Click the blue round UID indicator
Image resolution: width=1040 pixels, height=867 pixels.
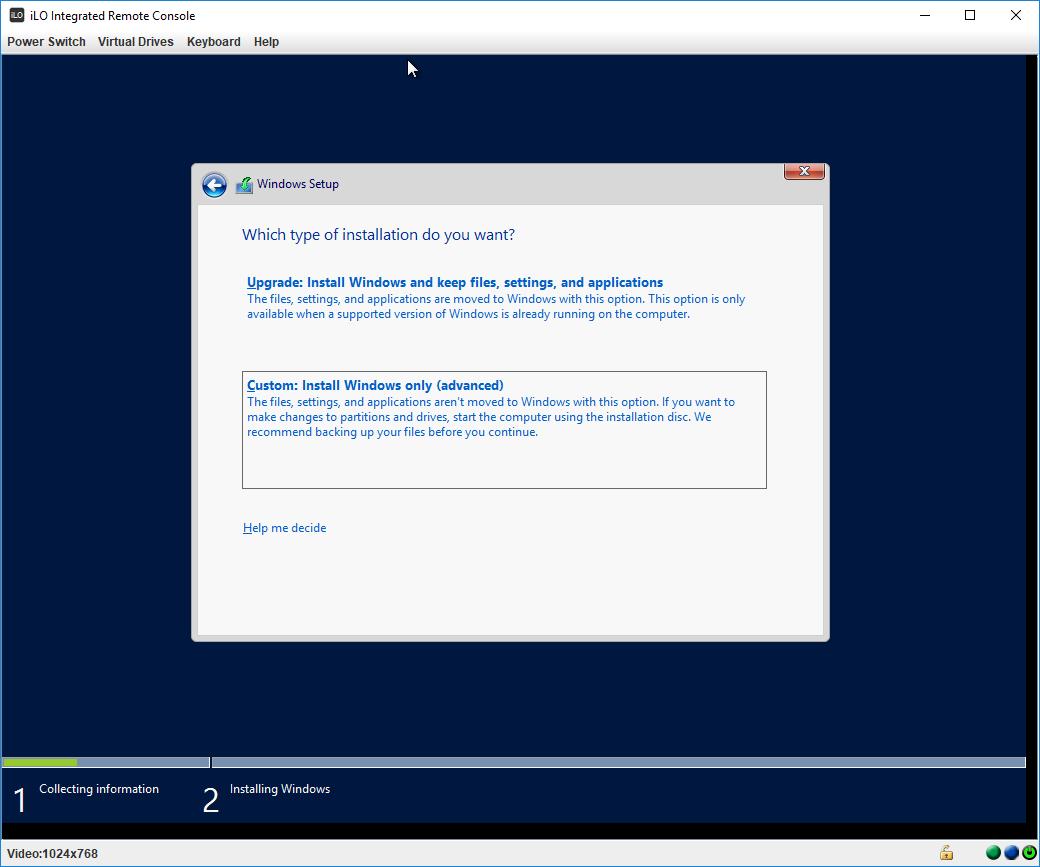click(1011, 853)
